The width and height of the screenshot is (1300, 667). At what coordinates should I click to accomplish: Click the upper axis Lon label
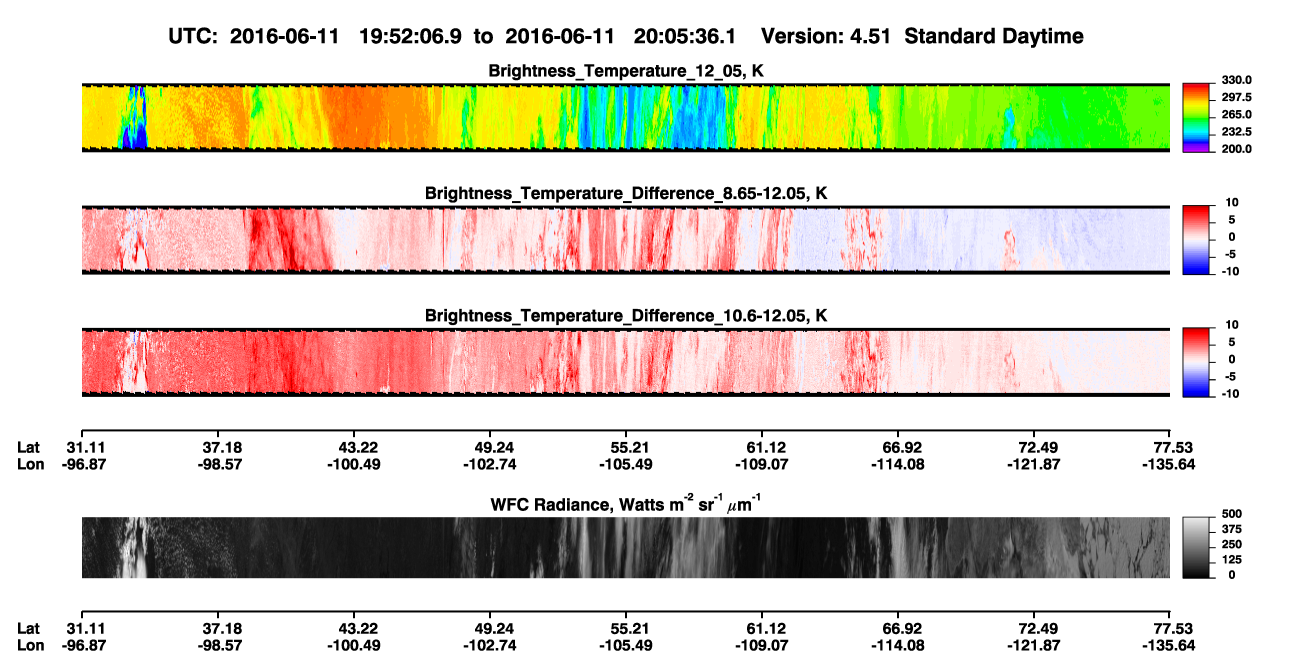point(31,463)
